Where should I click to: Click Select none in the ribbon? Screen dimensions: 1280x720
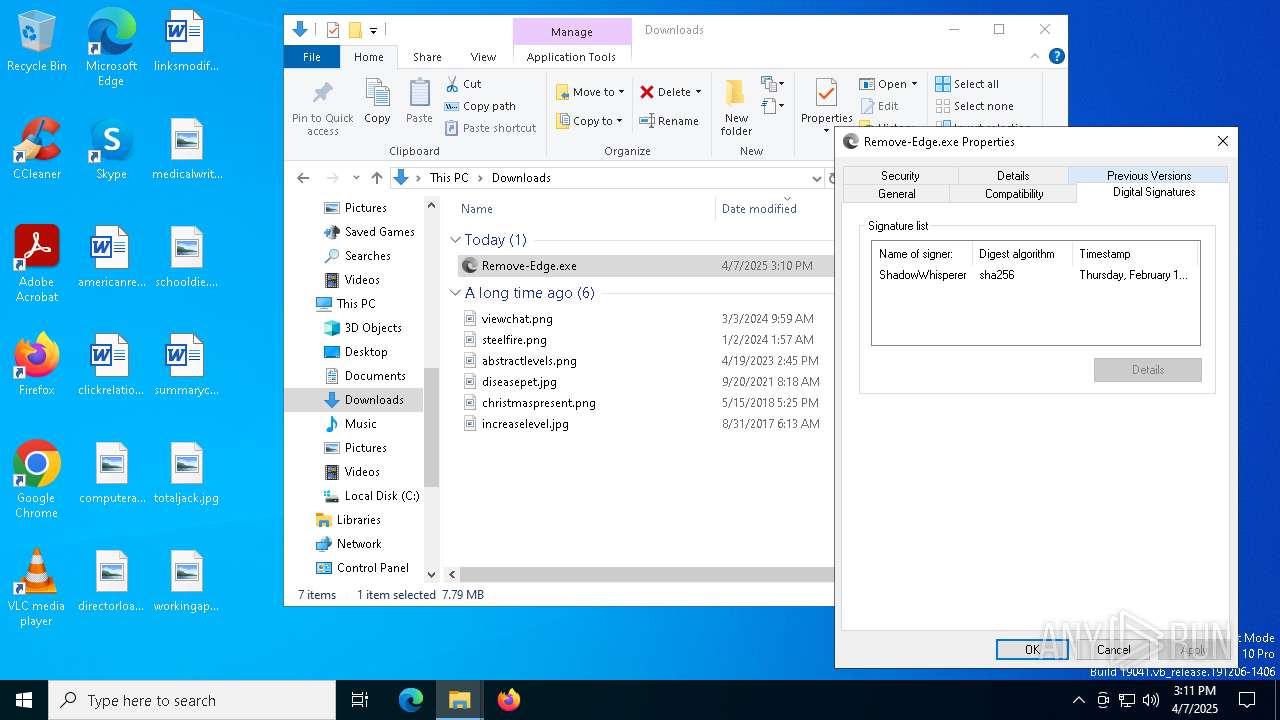click(x=974, y=106)
